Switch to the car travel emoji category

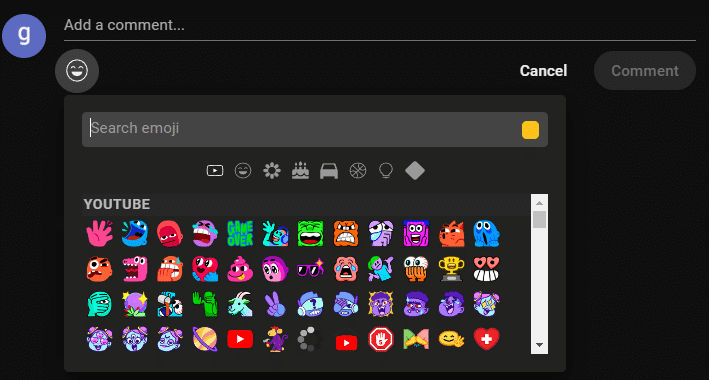coord(329,171)
